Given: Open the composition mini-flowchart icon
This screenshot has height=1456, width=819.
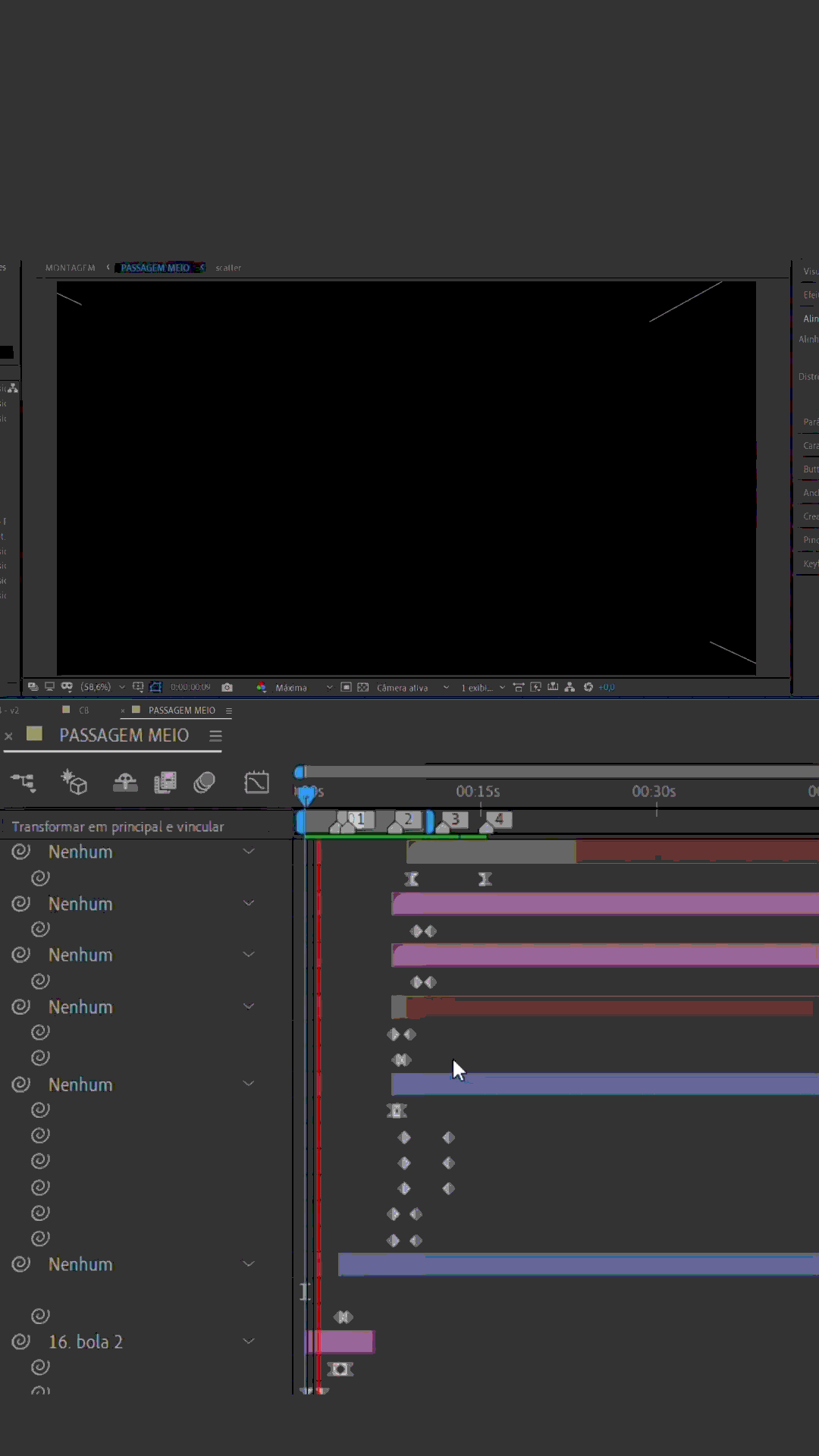Looking at the screenshot, I should 23,782.
